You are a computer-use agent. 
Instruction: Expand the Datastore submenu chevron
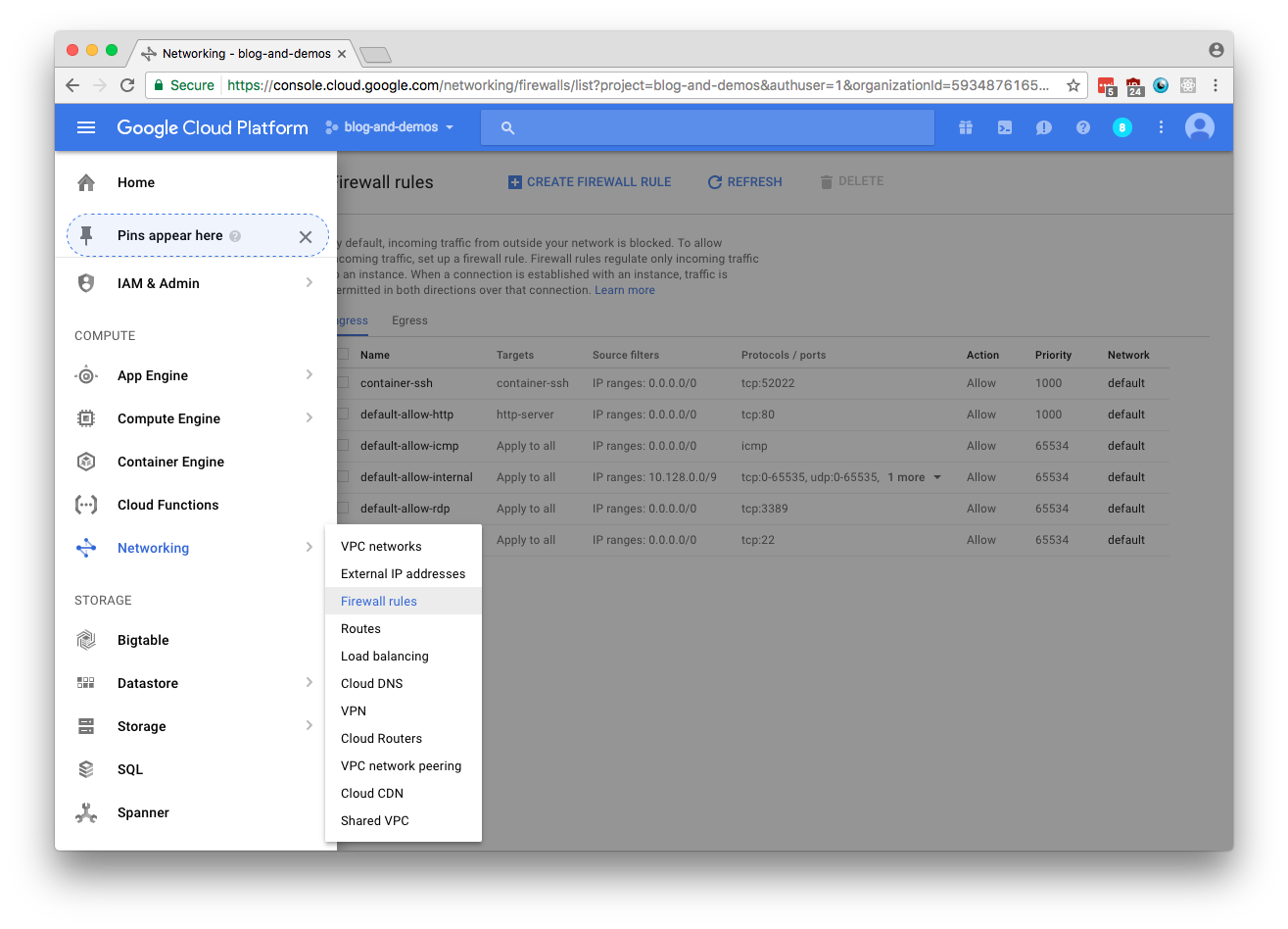(309, 683)
